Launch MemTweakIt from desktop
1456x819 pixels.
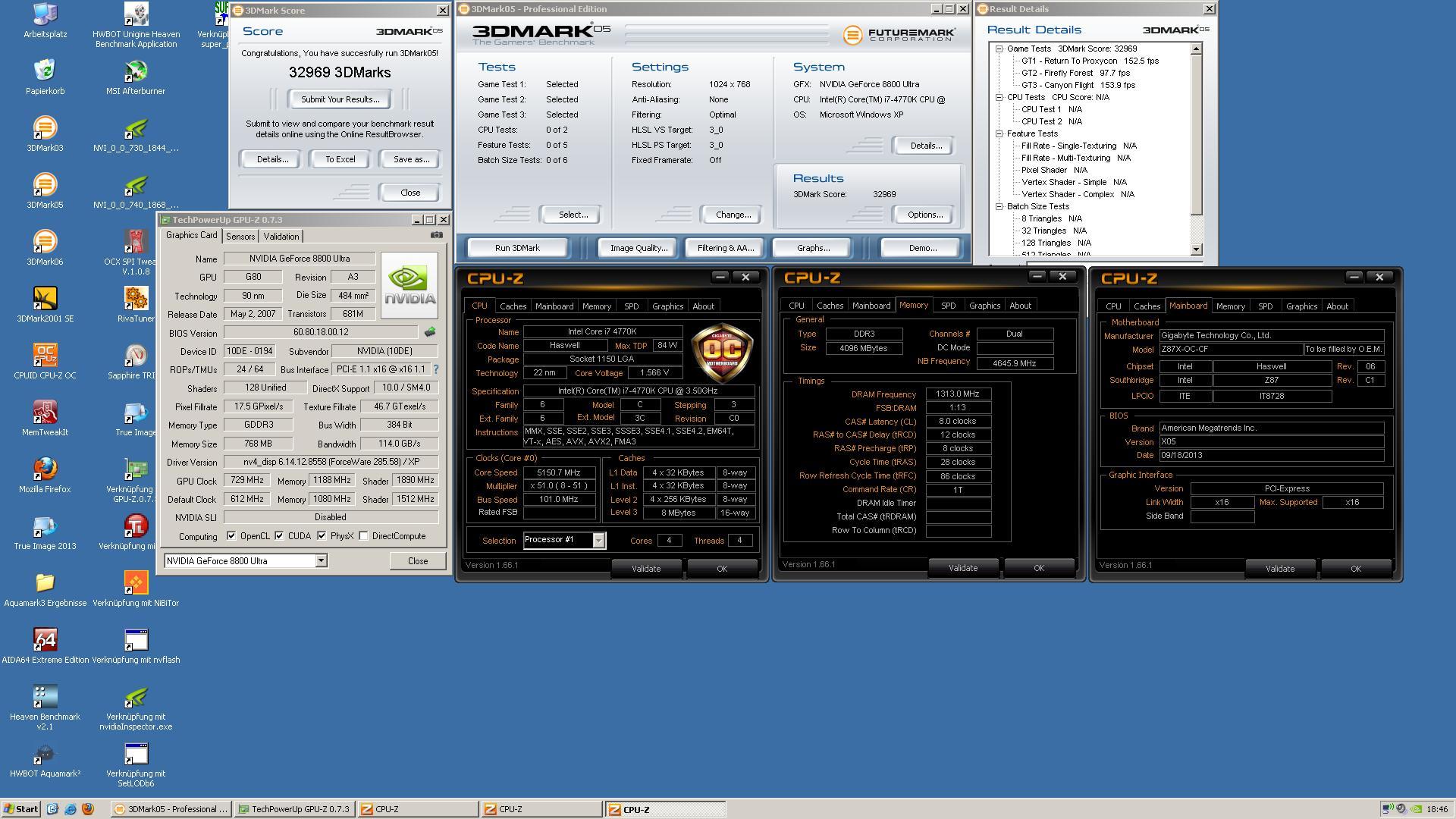[45, 418]
